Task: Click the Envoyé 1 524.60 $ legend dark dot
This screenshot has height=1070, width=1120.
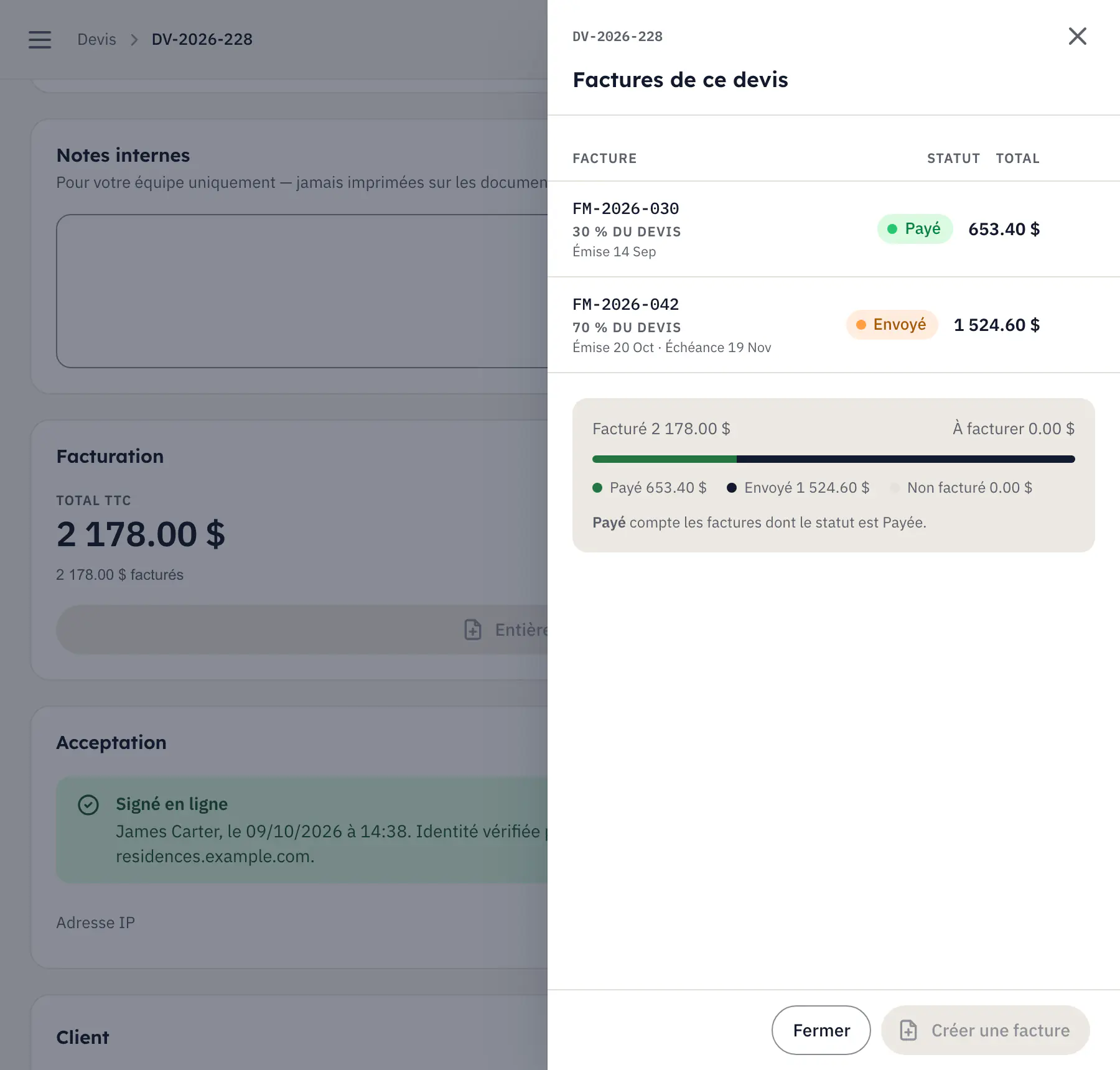Action: 732,488
